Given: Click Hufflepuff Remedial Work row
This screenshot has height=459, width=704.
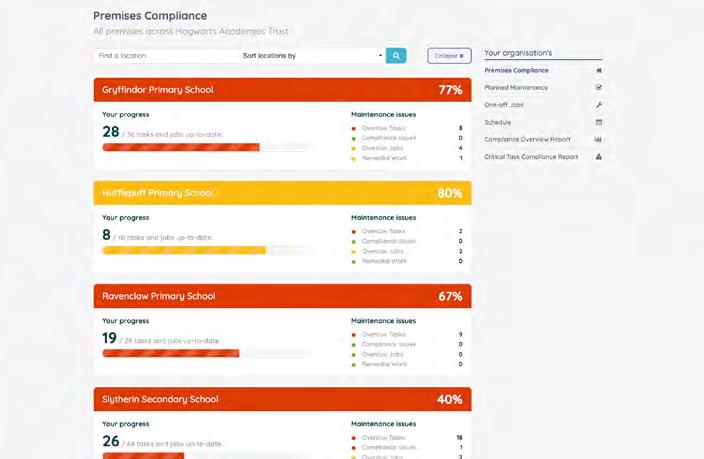Looking at the screenshot, I should click(x=407, y=261).
